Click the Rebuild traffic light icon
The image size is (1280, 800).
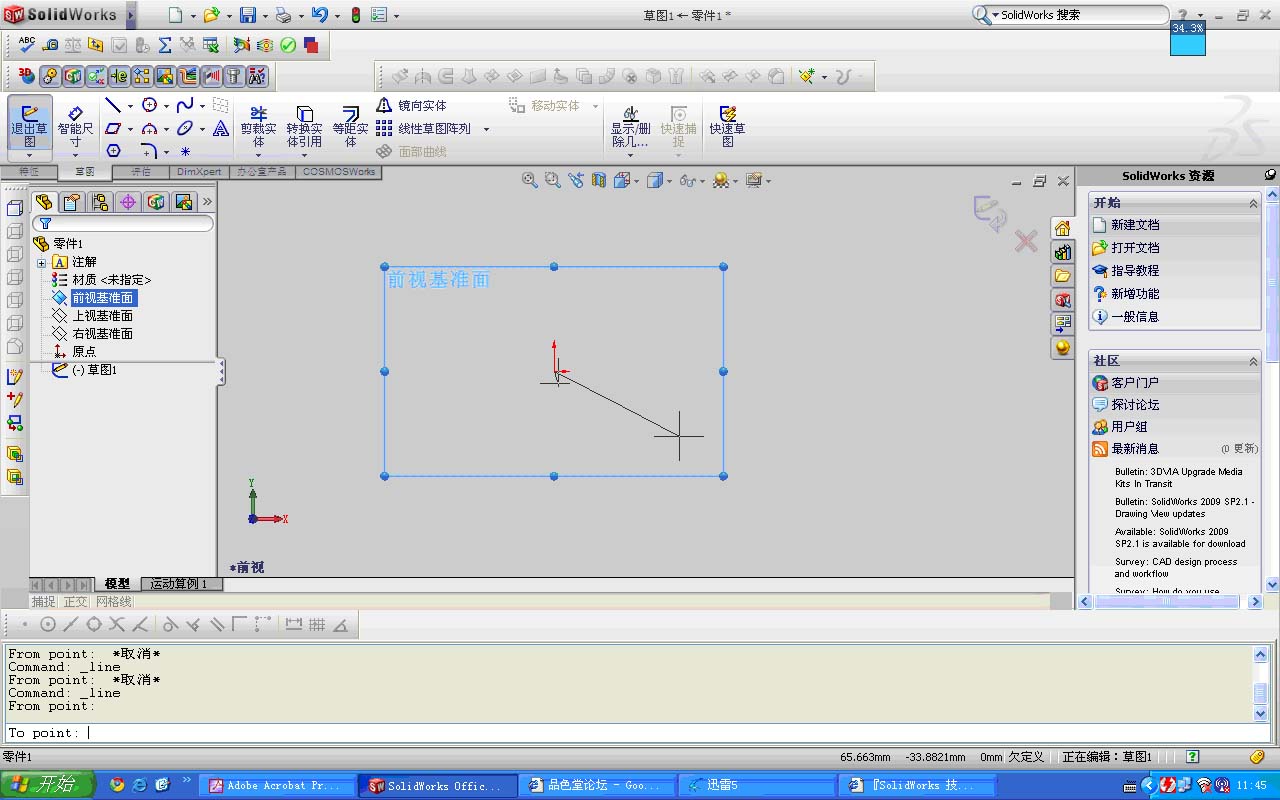pos(355,15)
